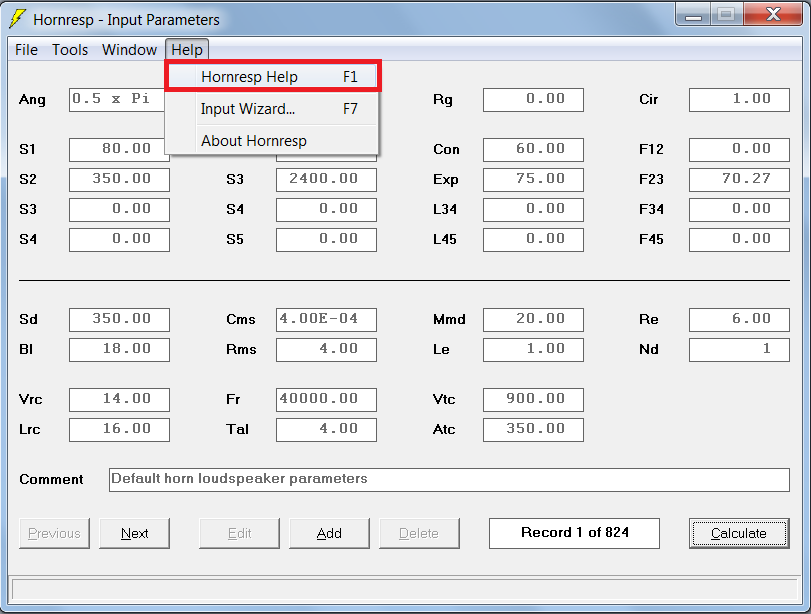Click the Record 1 of 824 box
The width and height of the screenshot is (811, 614).
pyautogui.click(x=574, y=533)
